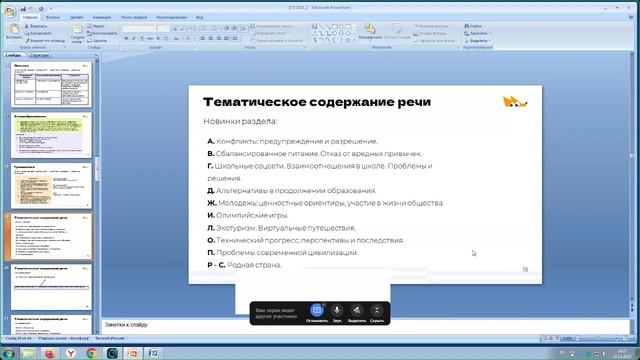Click the zoom slider in status bar
640x360 pixels.
coord(597,338)
